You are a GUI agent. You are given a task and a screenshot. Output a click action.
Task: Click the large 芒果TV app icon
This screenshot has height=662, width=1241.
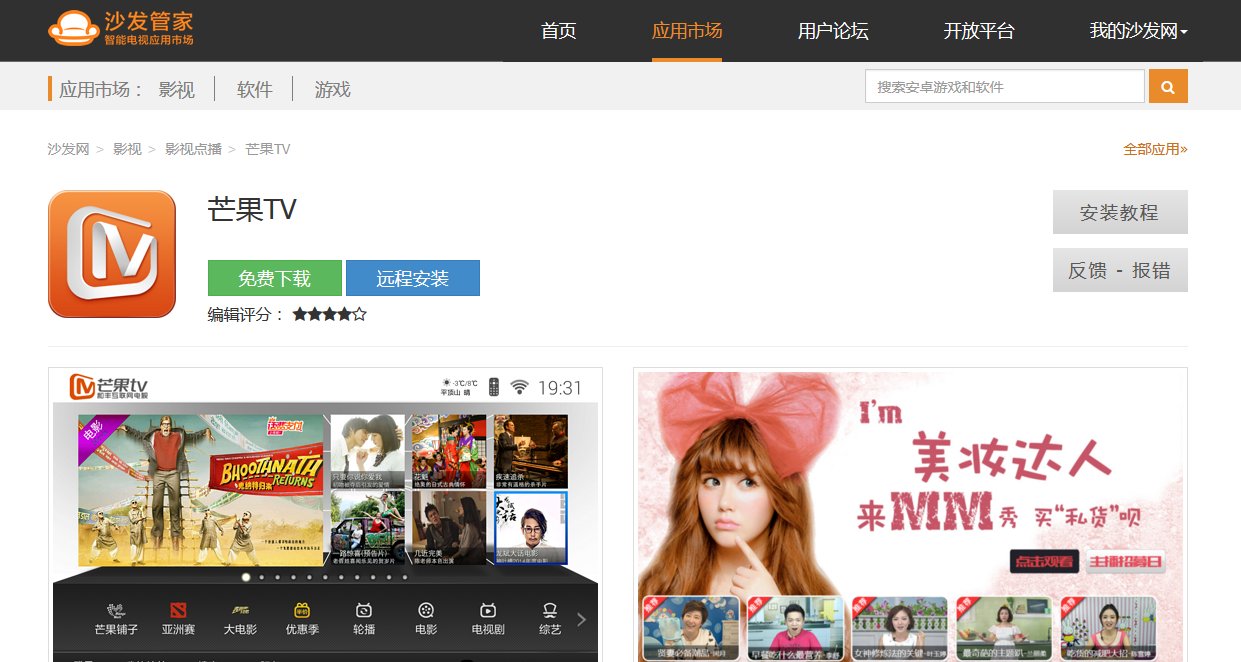(x=112, y=254)
